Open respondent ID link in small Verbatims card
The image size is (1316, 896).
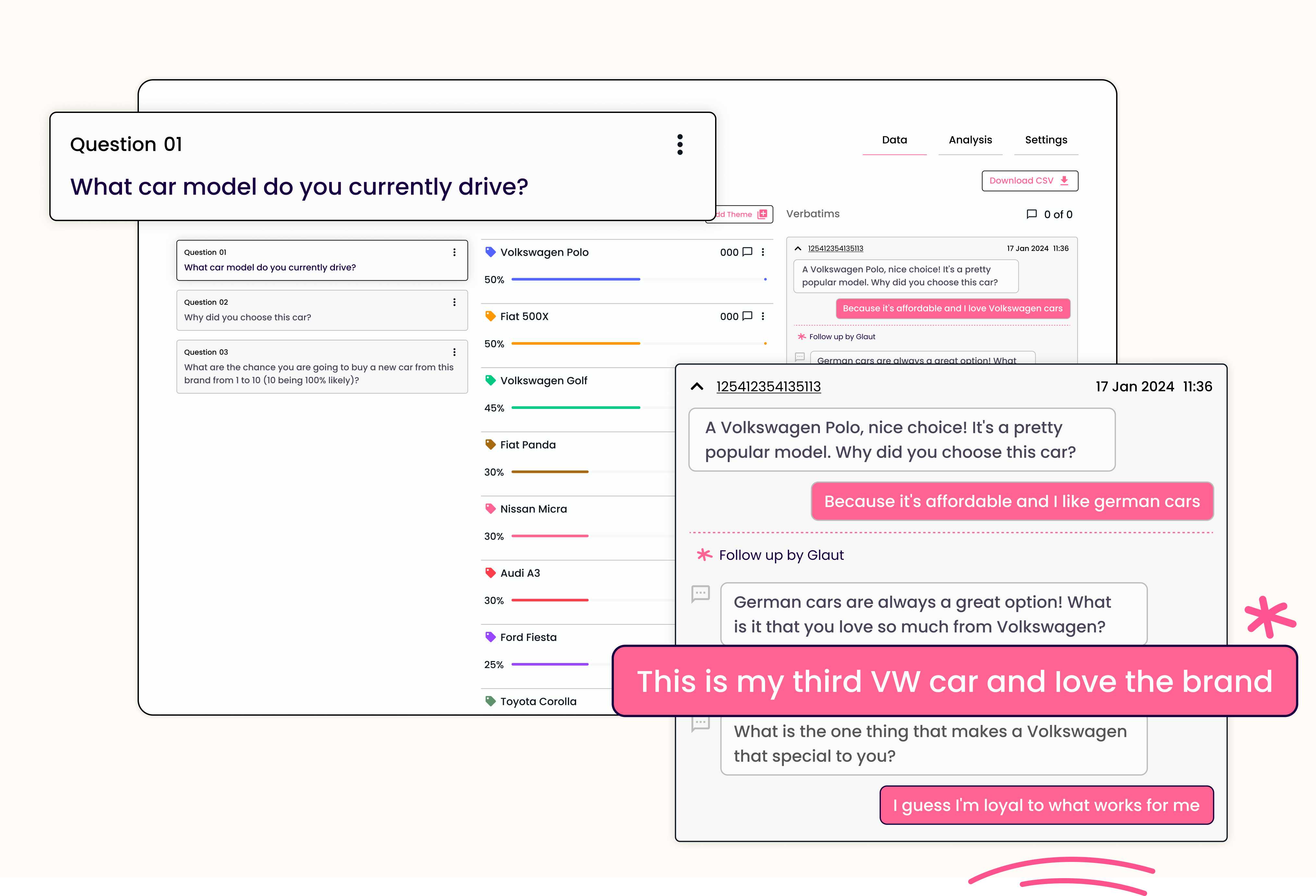[x=835, y=249]
